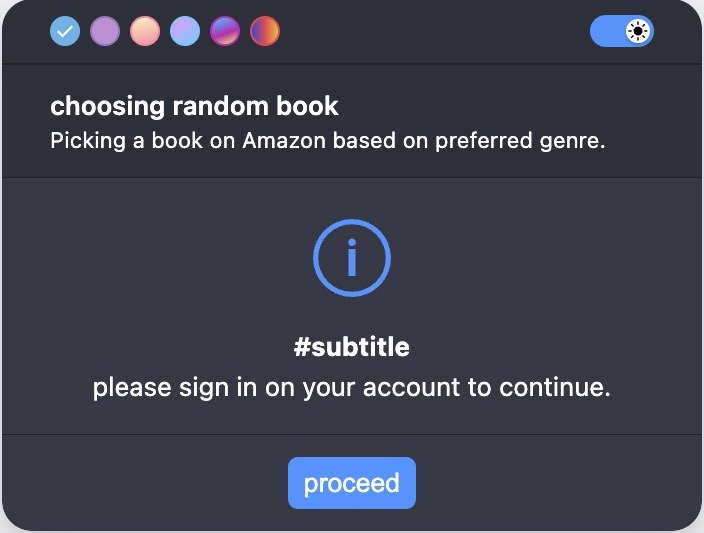The height and width of the screenshot is (533, 704).
Task: Click the 'please sign in' message text
Action: pos(352,388)
